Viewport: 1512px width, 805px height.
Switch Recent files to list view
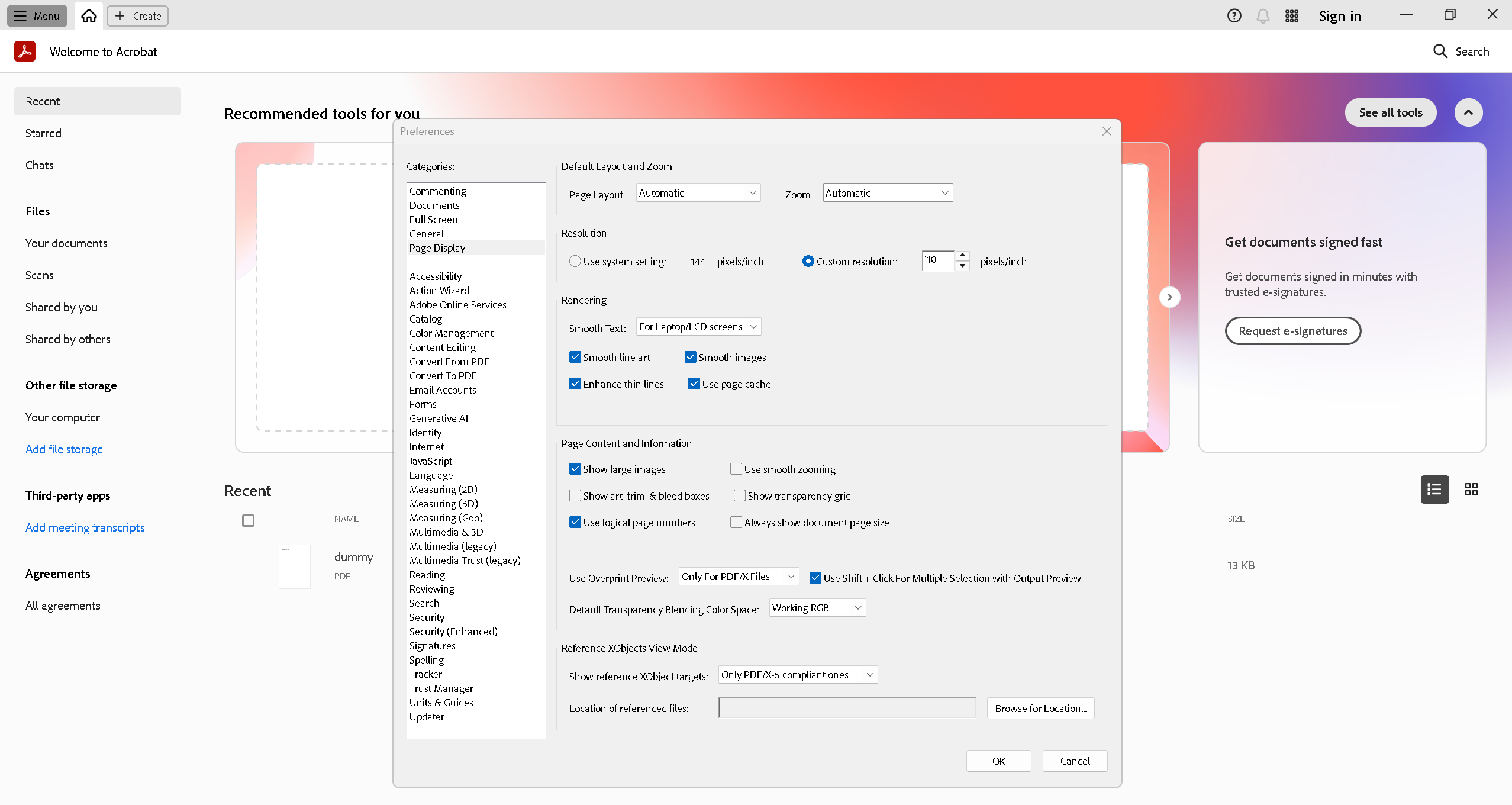1434,490
